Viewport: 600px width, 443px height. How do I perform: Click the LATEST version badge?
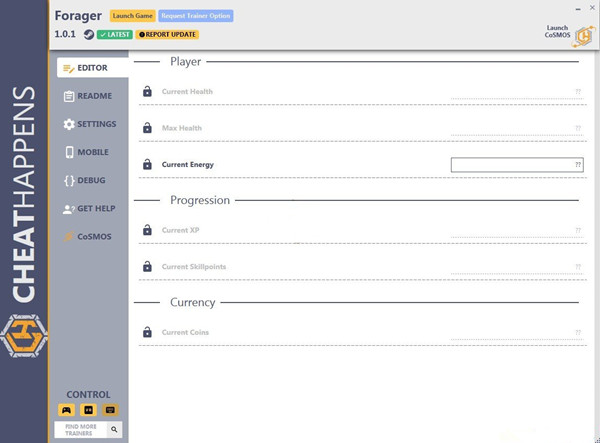(x=115, y=34)
